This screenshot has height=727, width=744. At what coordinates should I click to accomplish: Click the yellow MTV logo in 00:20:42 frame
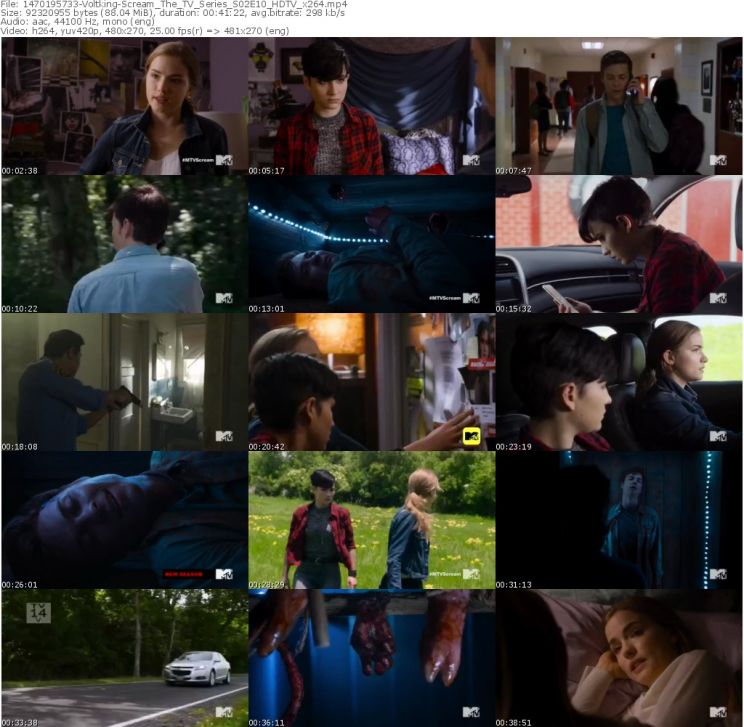(471, 436)
